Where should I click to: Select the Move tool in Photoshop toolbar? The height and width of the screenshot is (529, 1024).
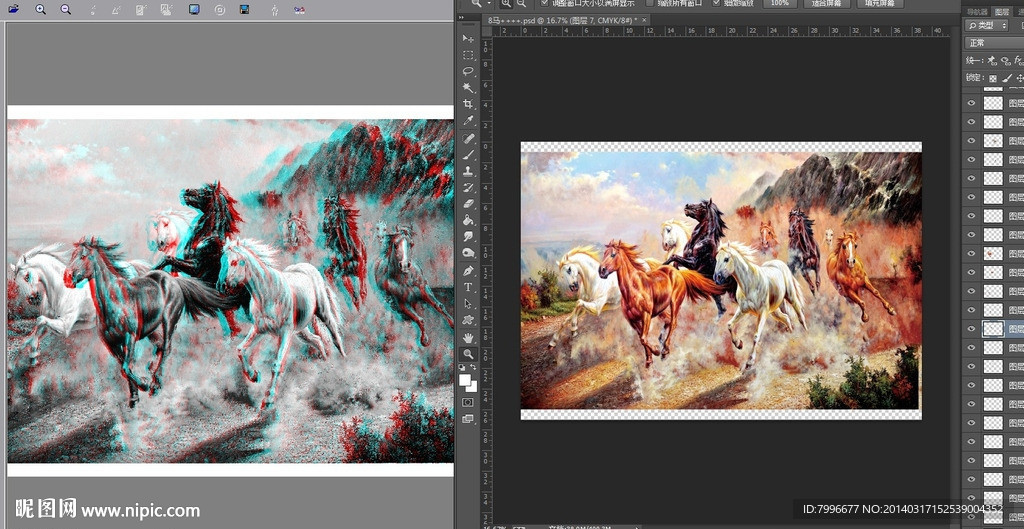click(468, 38)
